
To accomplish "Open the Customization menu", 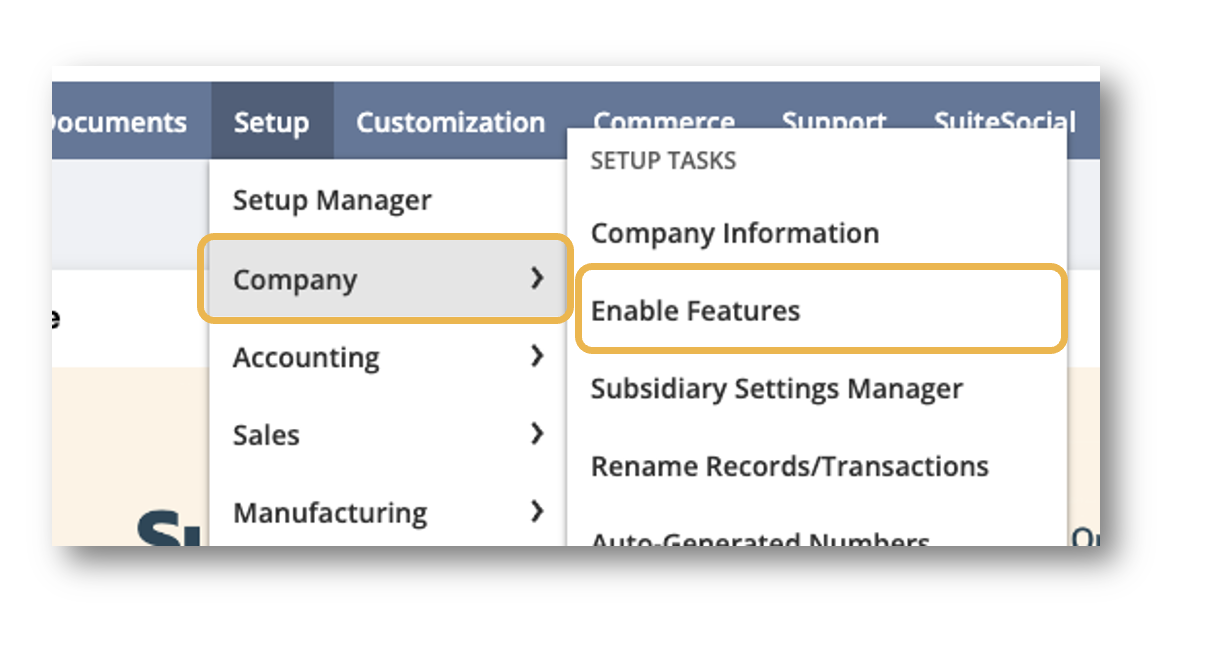I will (451, 122).
